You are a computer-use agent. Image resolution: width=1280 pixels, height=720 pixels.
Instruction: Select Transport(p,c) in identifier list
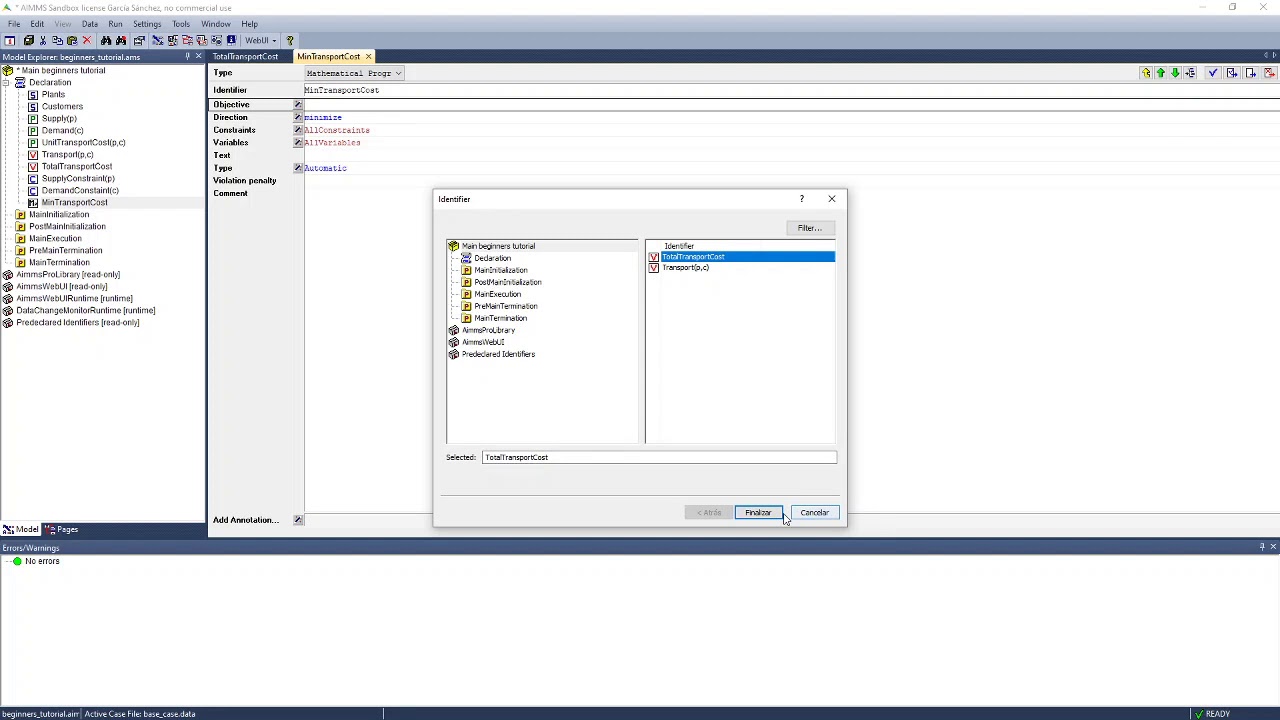[685, 268]
